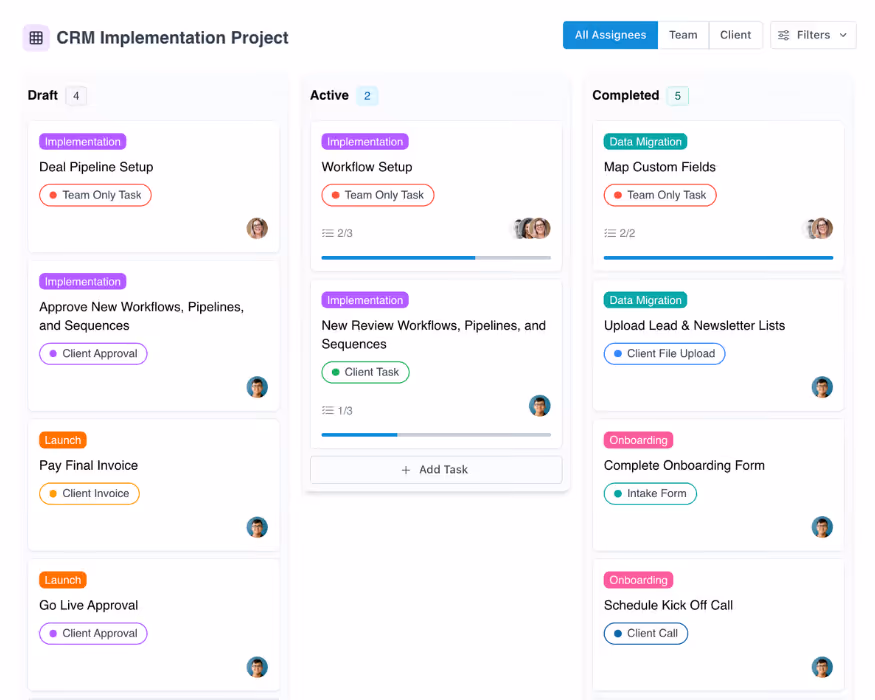Click the 2/2 checklist icon on Map Custom Fields

click(x=610, y=233)
